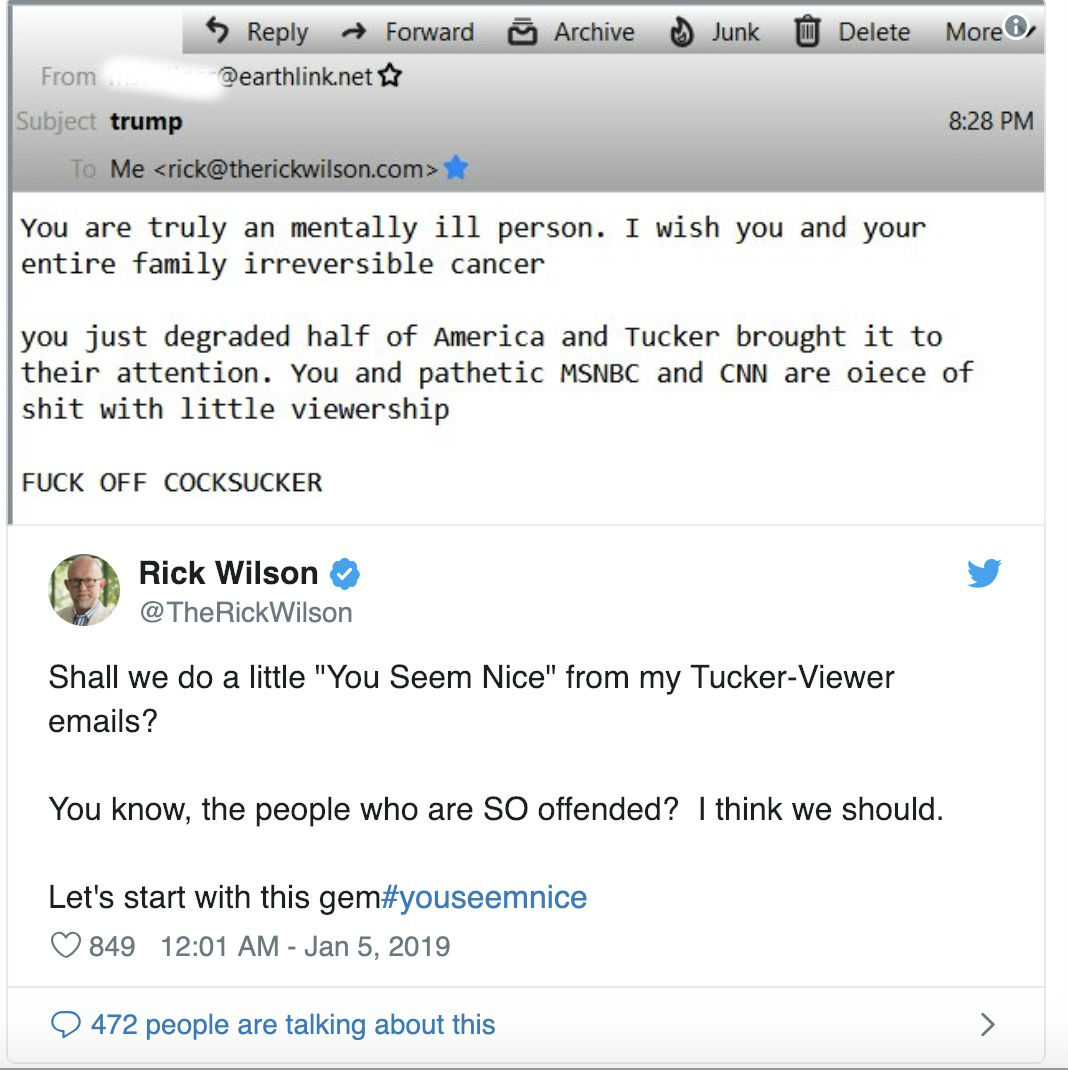Viewport: 1068px width, 1070px height.
Task: Expand the conversation using the right chevron arrow
Action: [x=987, y=1024]
